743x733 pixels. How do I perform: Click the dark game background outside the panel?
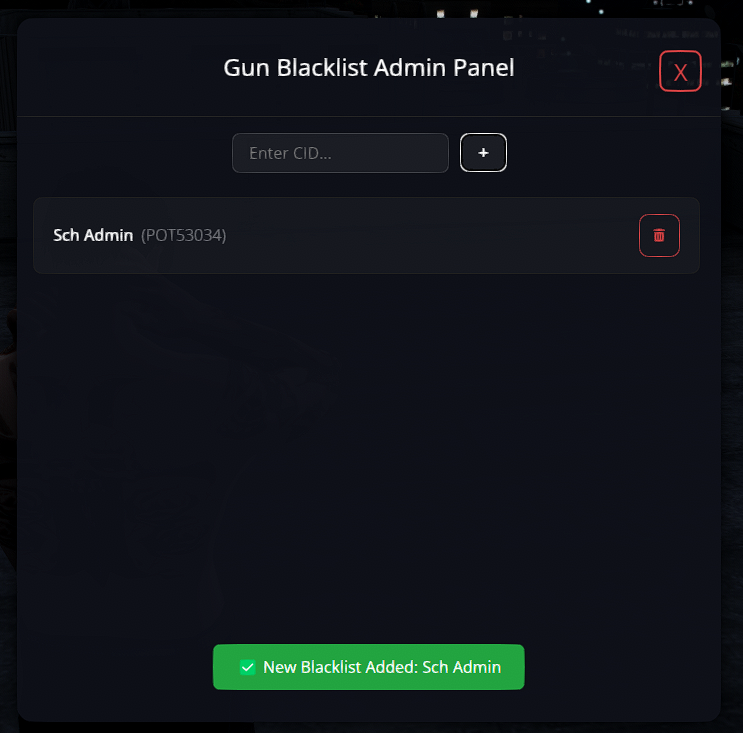point(733,379)
